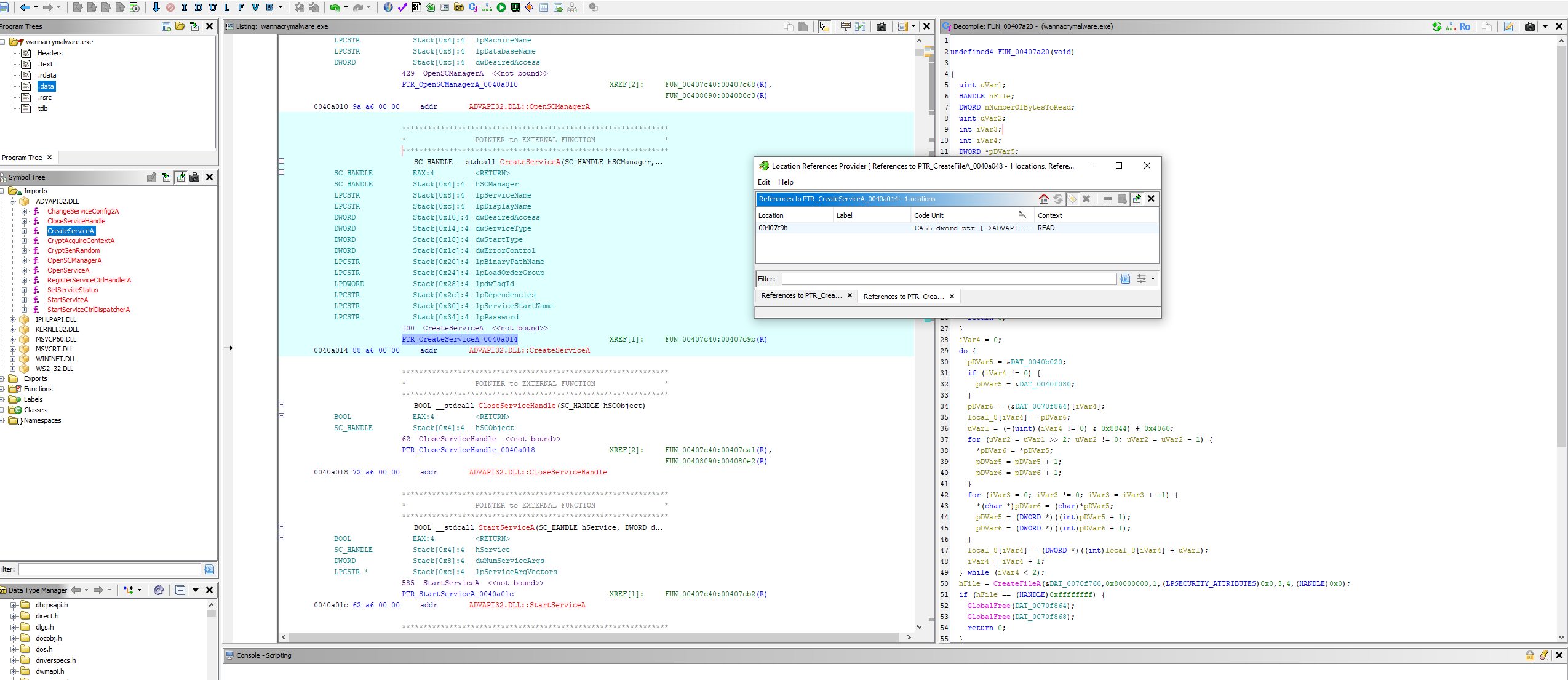This screenshot has height=680, width=1568.
Task: Collapse the ADVAPI32.DLL imports folder
Action: click(x=12, y=201)
